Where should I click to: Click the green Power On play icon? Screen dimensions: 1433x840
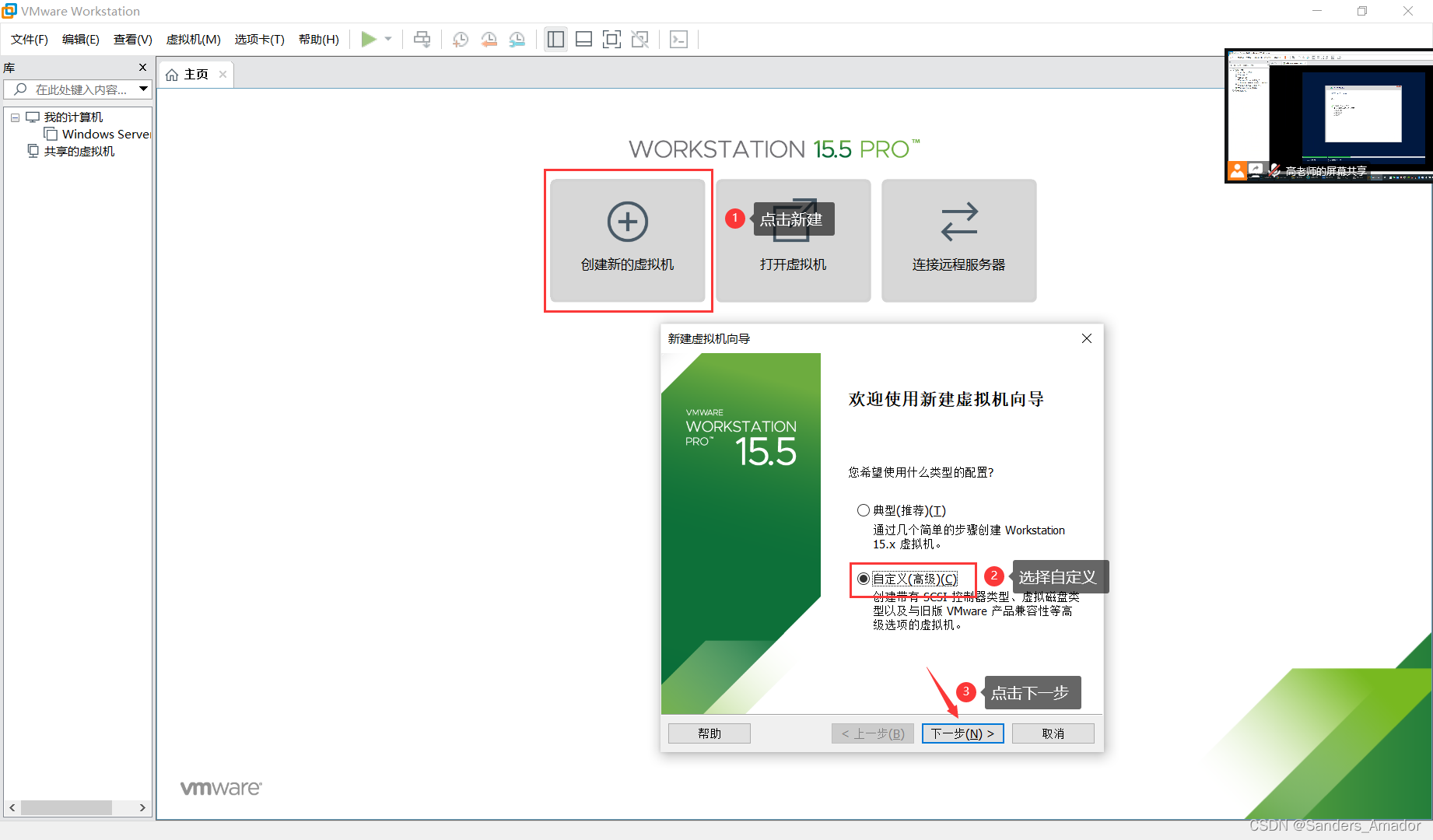click(369, 39)
